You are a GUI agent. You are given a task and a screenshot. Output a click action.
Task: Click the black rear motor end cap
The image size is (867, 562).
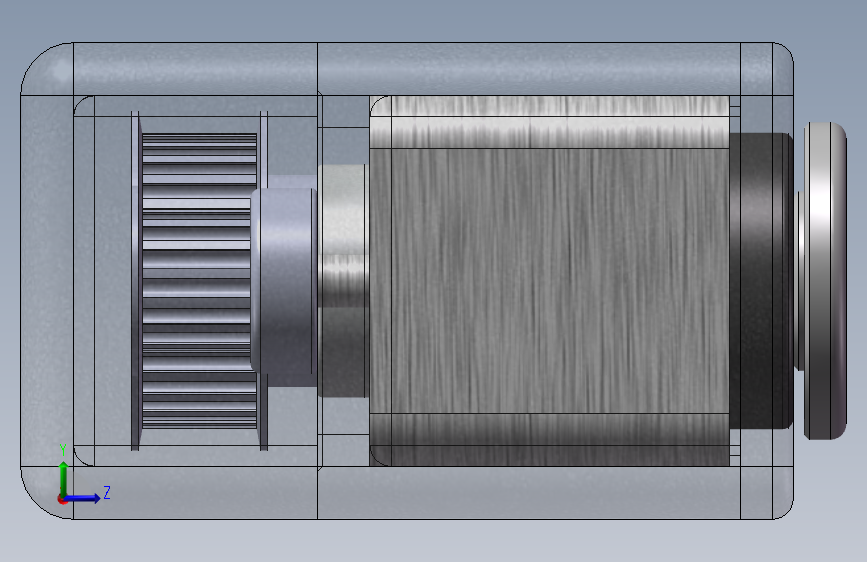click(x=761, y=280)
